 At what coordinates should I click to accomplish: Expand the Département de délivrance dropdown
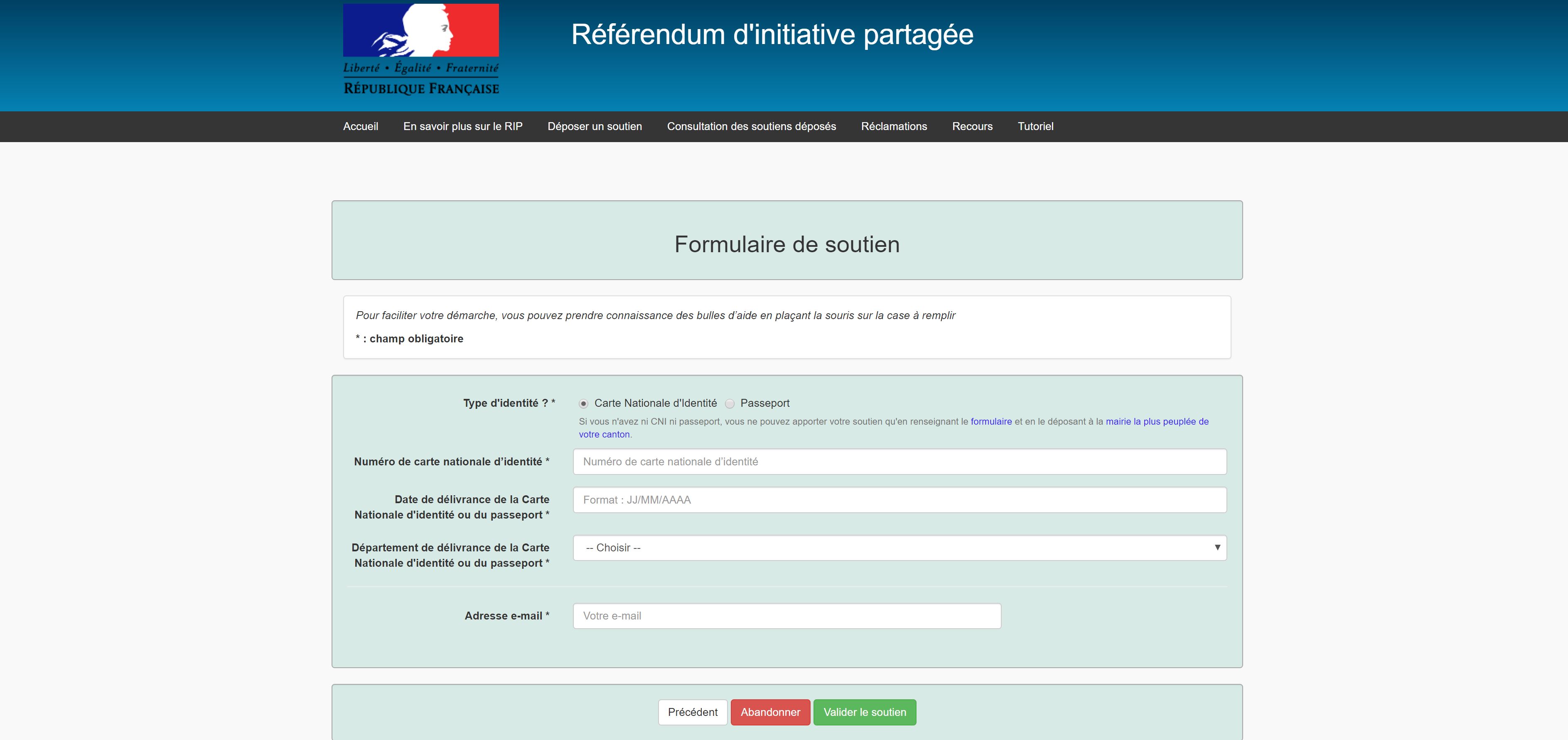coord(900,548)
